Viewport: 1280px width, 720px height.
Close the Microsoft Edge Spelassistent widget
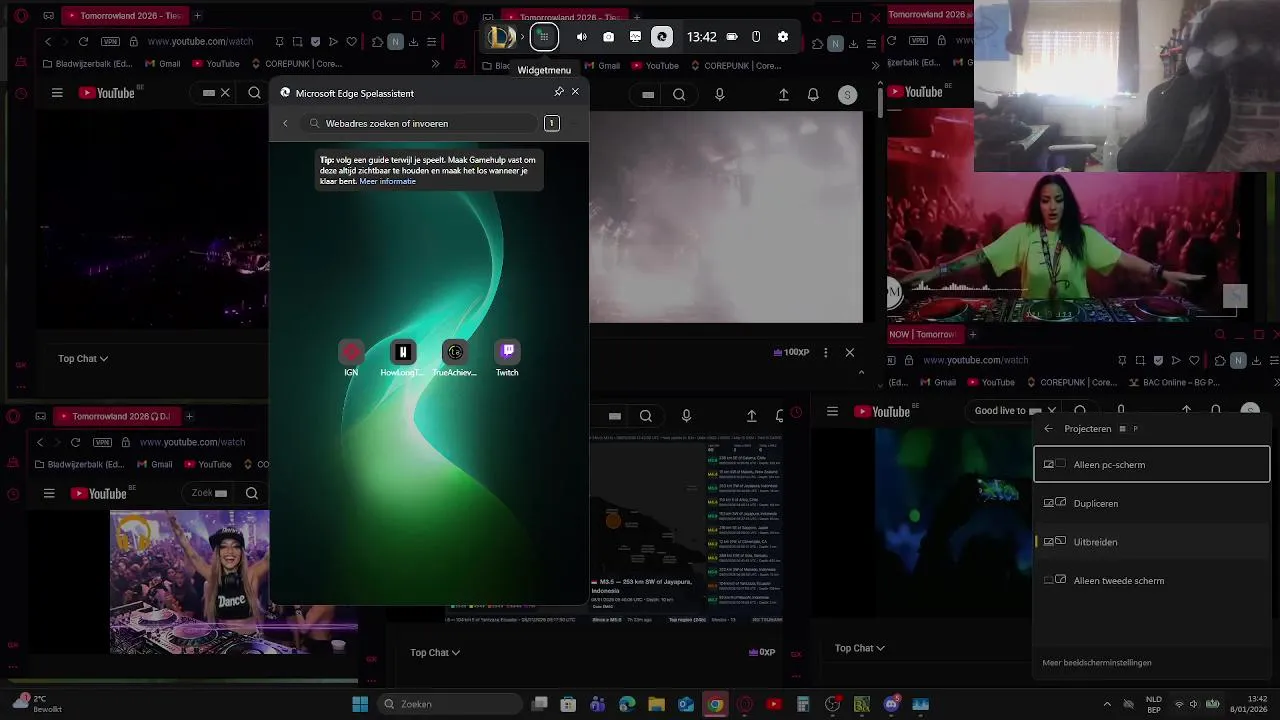click(575, 92)
